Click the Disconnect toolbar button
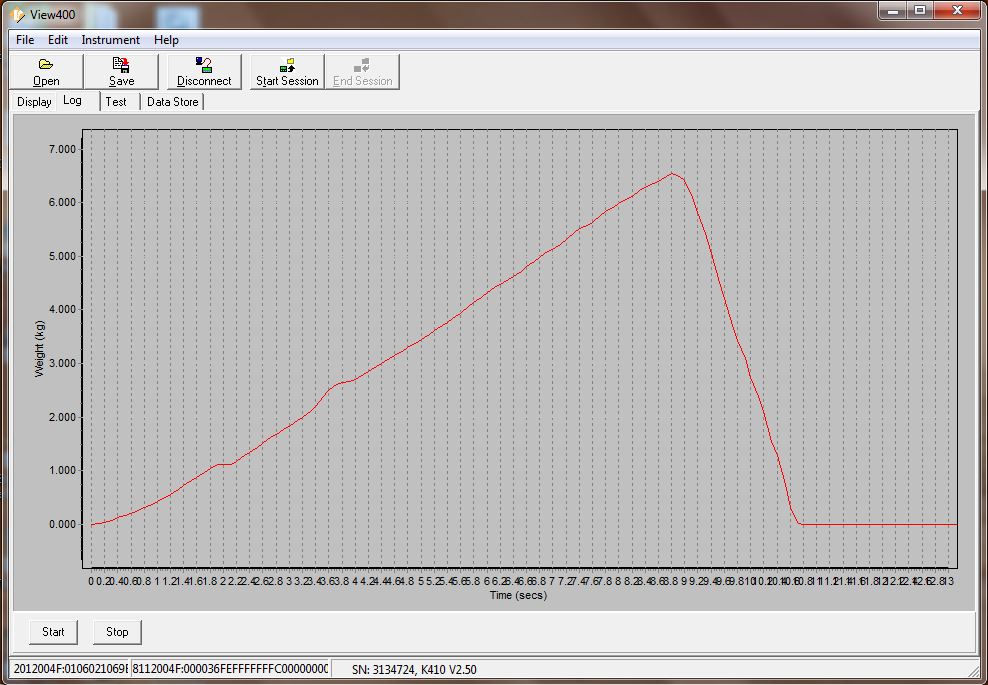The image size is (988, 685). tap(204, 71)
